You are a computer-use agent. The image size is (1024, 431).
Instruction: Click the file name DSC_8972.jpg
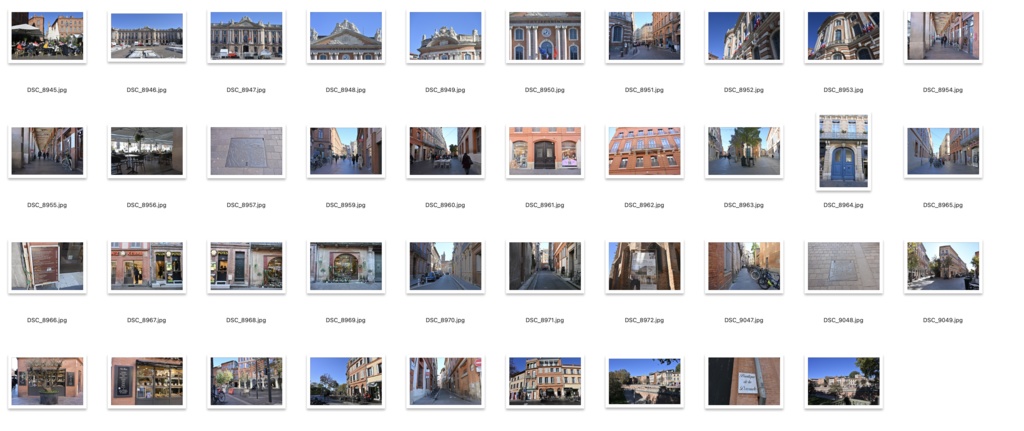coord(644,321)
